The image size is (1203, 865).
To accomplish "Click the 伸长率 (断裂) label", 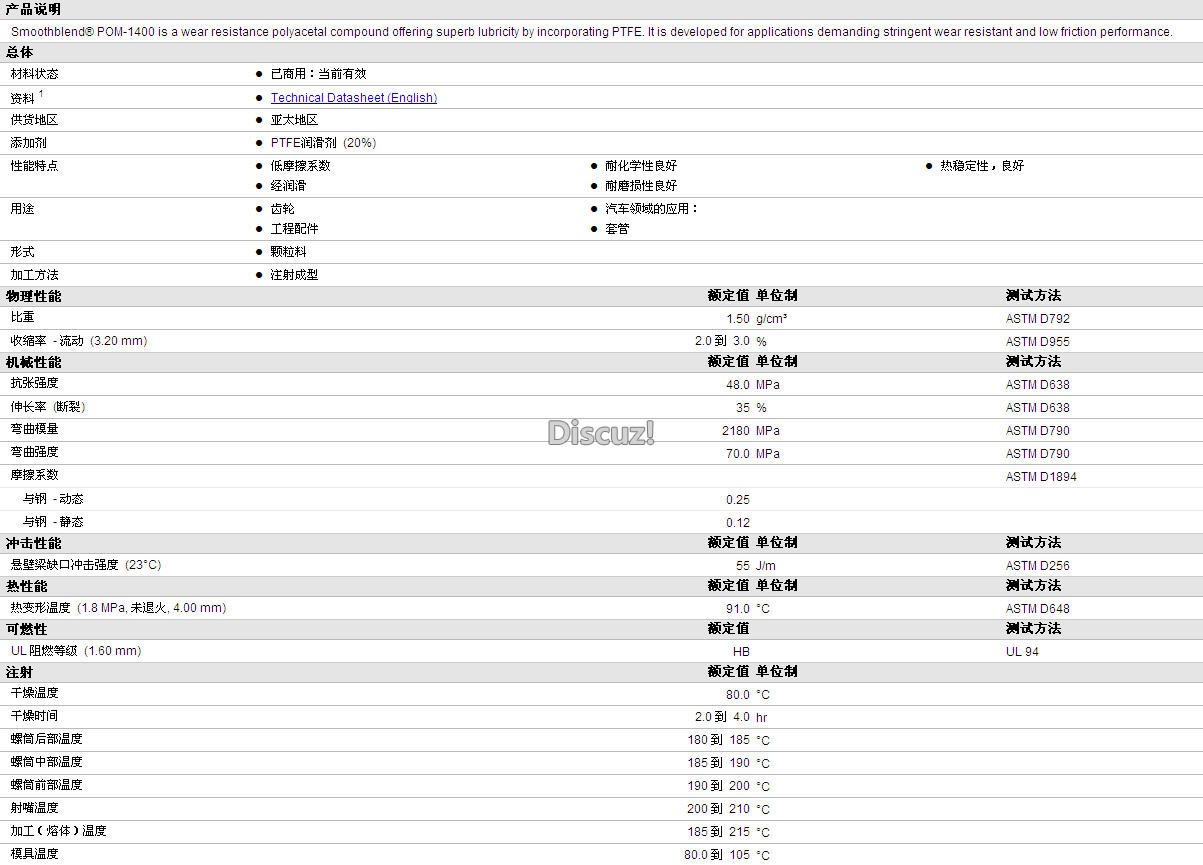I will coord(49,407).
